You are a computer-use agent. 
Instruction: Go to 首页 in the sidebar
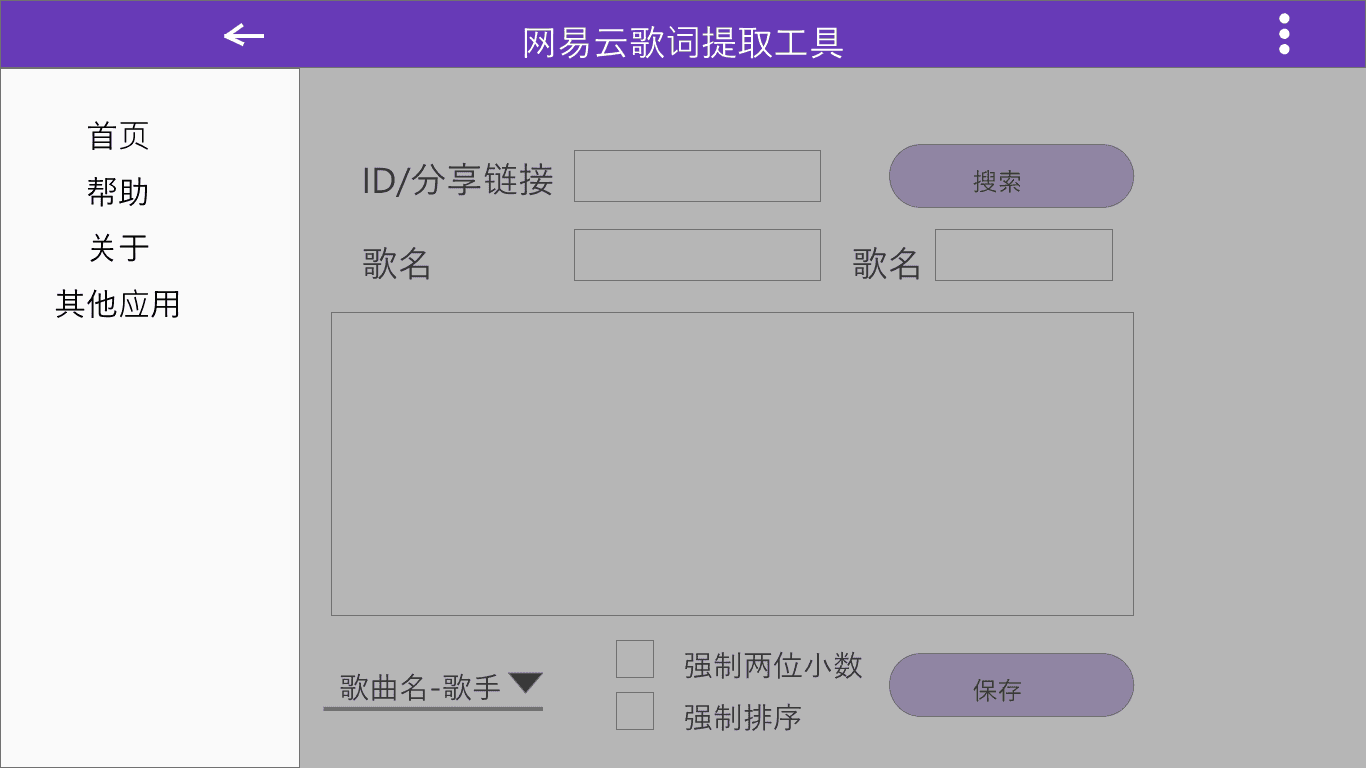(118, 136)
